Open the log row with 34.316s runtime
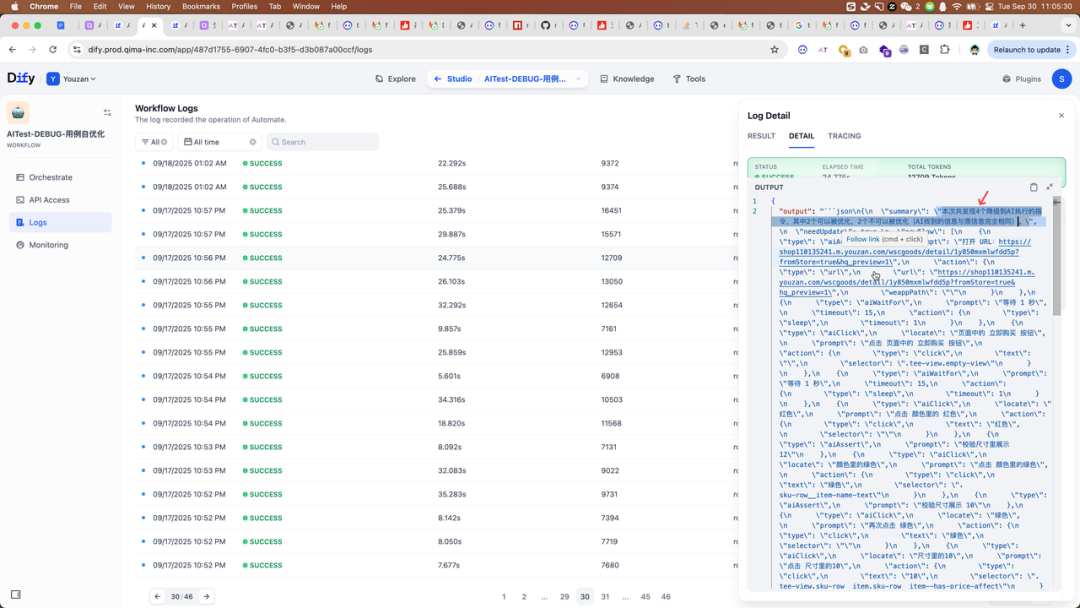This screenshot has width=1080, height=608. [437, 399]
